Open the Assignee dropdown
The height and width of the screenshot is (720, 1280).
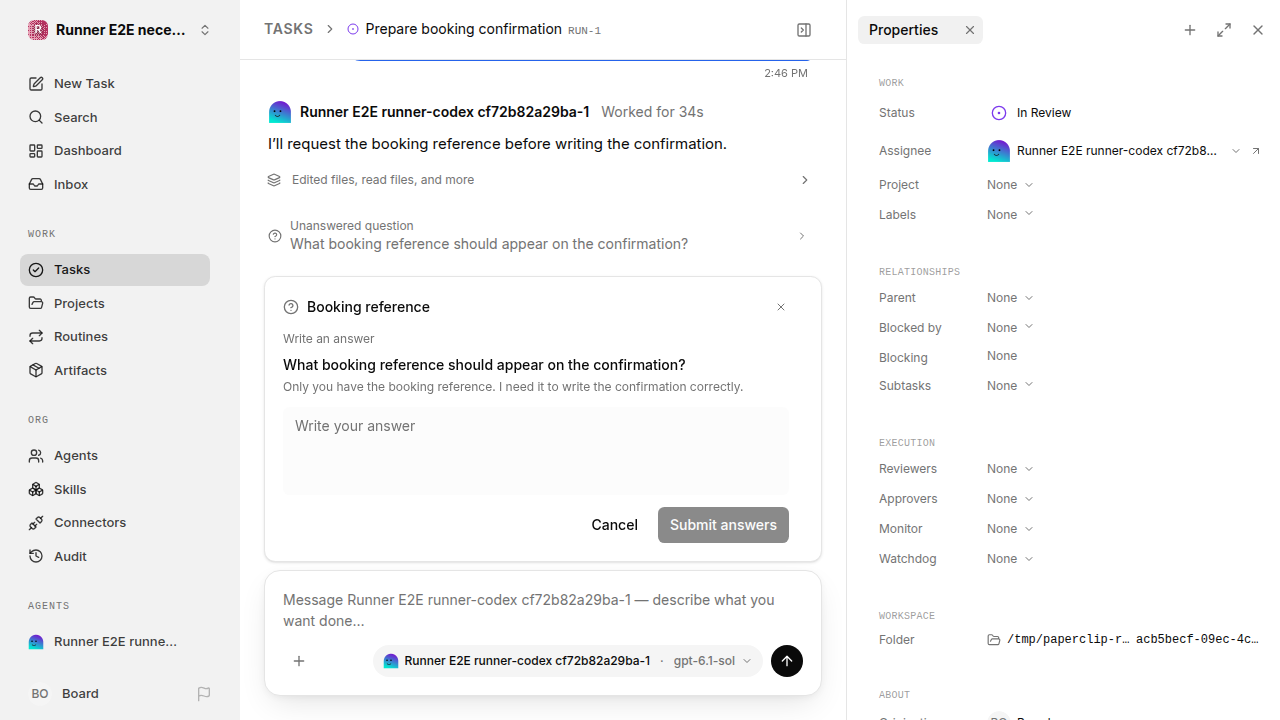pos(1114,151)
